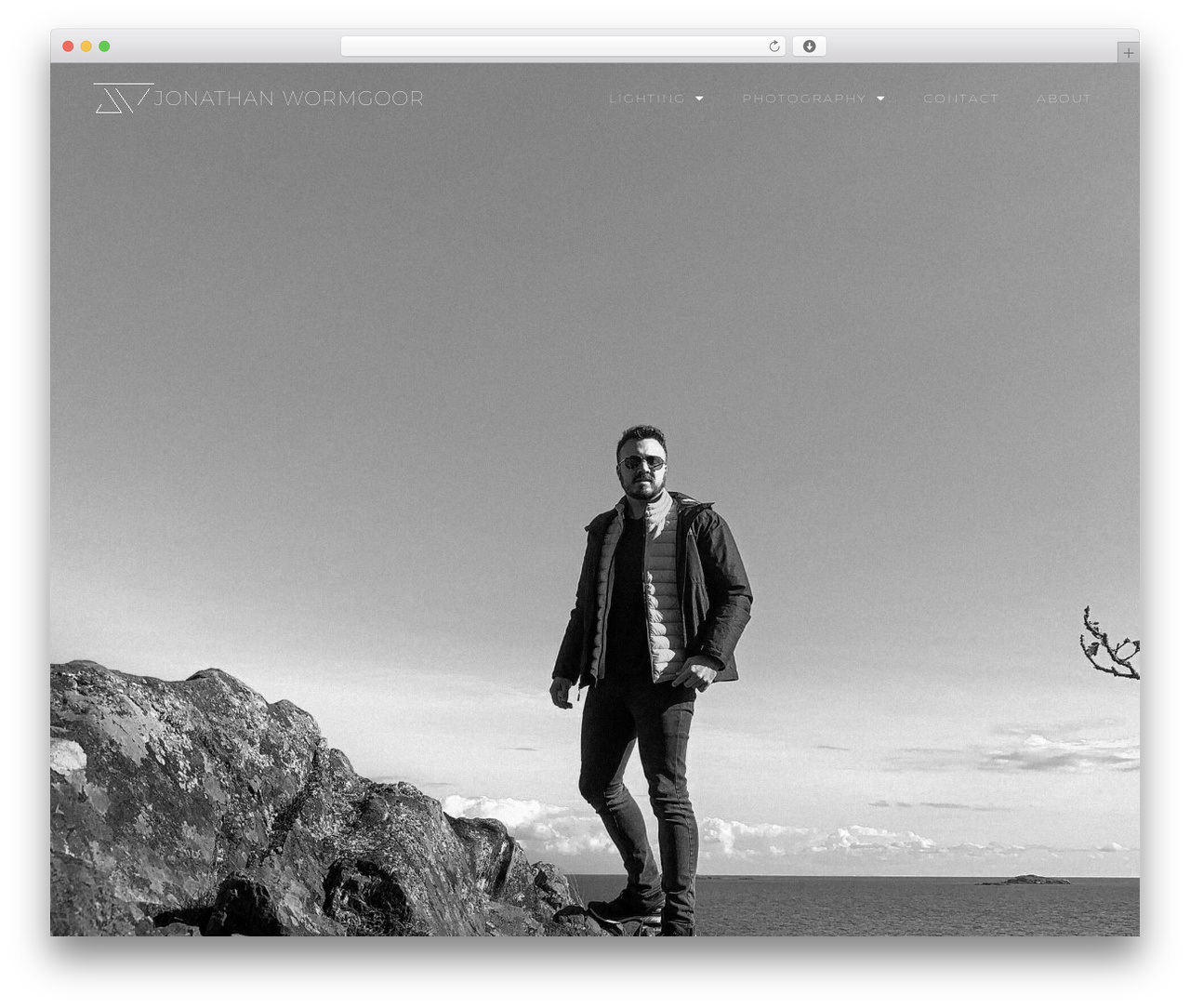
Task: Add a new tab with the plus icon
Action: (x=1128, y=53)
